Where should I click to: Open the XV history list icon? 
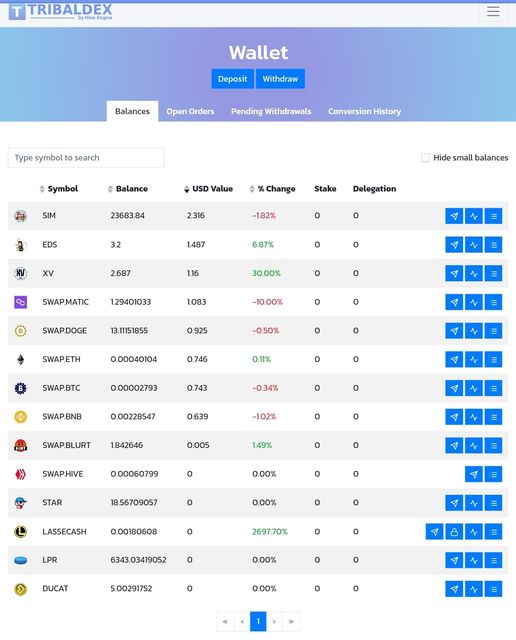[494, 273]
